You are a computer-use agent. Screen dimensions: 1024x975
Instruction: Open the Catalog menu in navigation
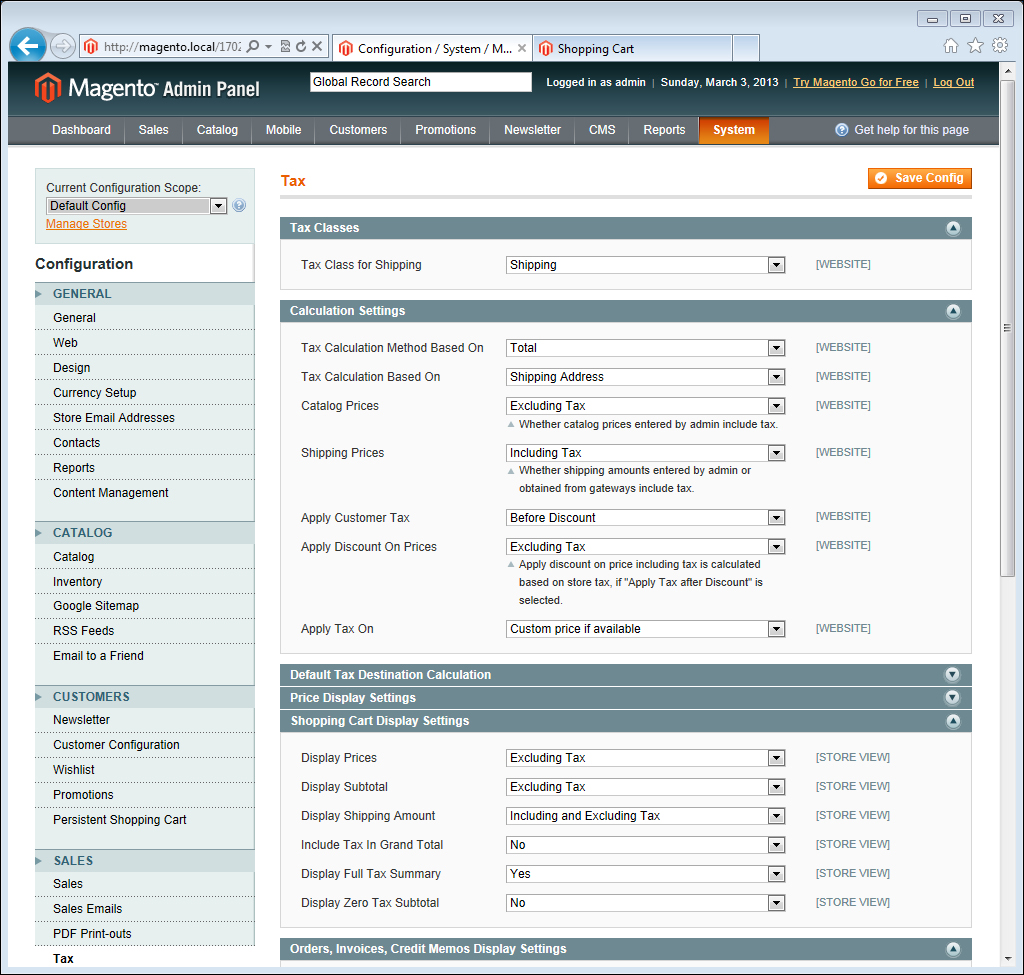[x=217, y=130]
